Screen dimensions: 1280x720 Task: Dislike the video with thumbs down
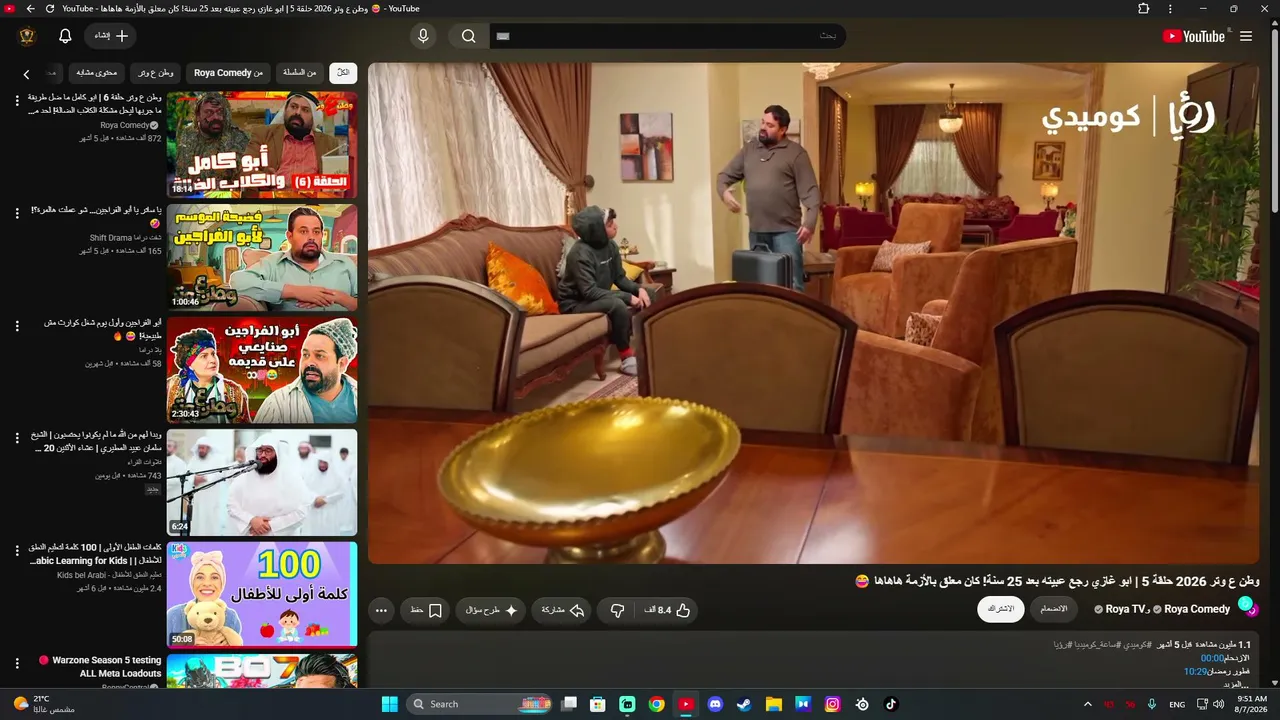[x=617, y=610]
